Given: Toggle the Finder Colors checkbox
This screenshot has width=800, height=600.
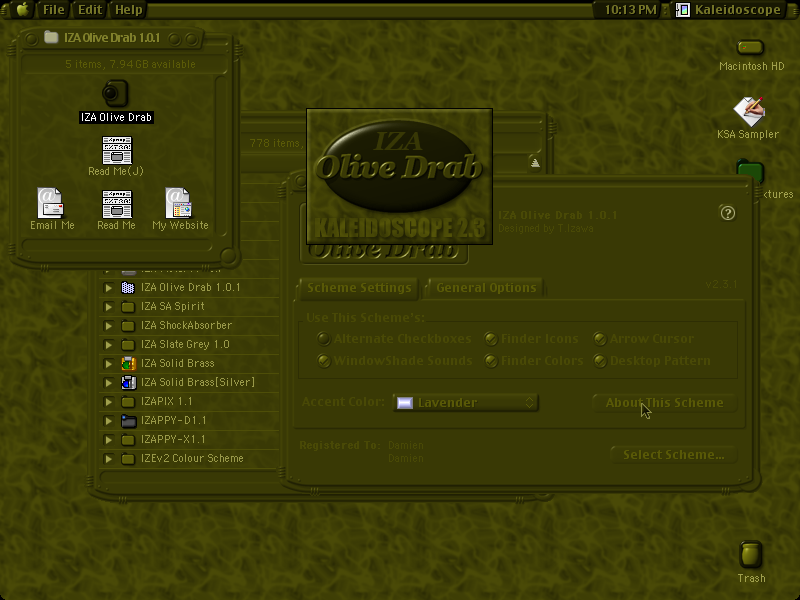Looking at the screenshot, I should pyautogui.click(x=491, y=361).
